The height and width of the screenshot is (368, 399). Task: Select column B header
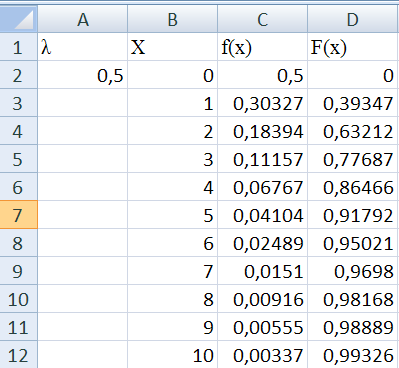coord(172,19)
